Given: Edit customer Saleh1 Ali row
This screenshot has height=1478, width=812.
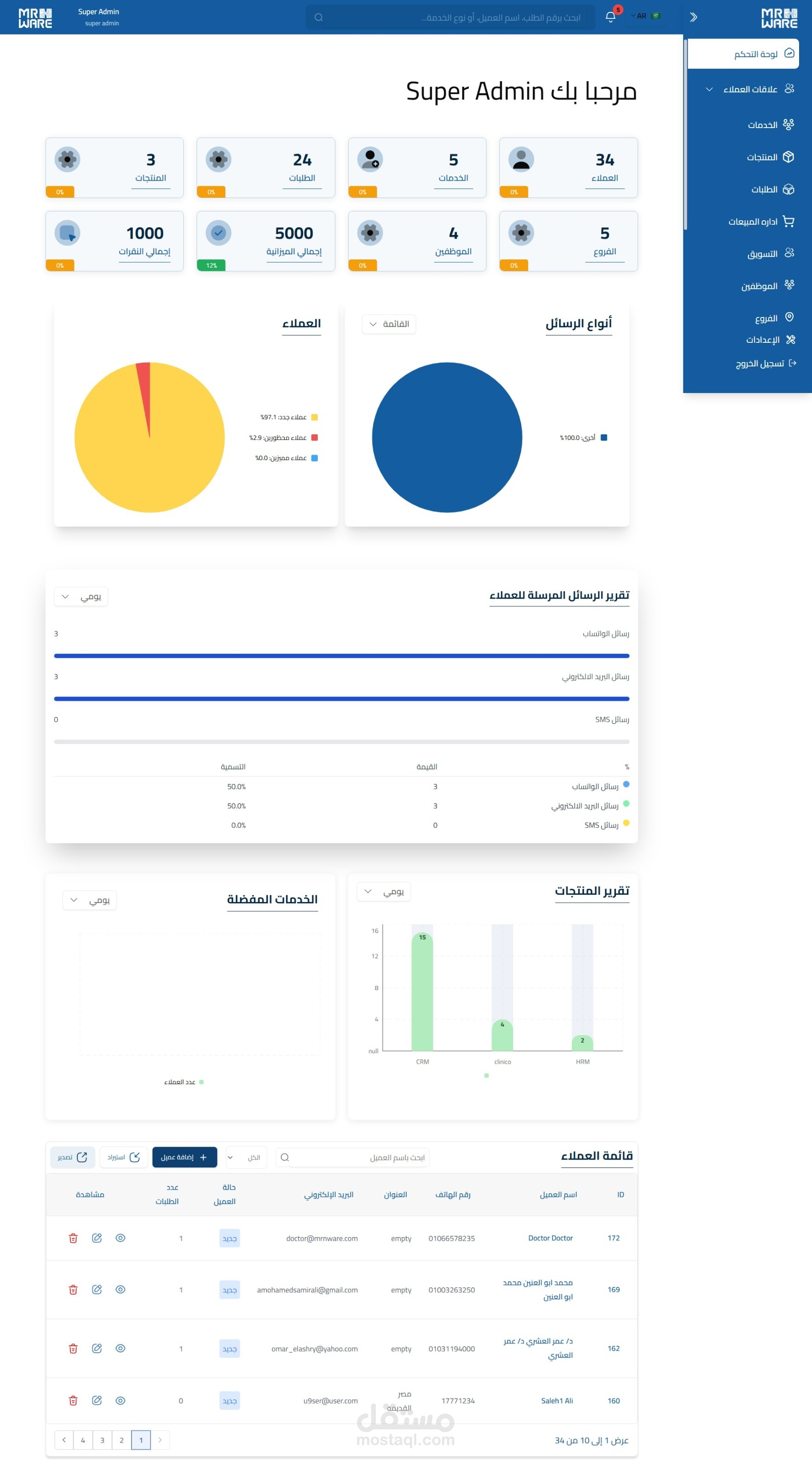Looking at the screenshot, I should 97,1401.
